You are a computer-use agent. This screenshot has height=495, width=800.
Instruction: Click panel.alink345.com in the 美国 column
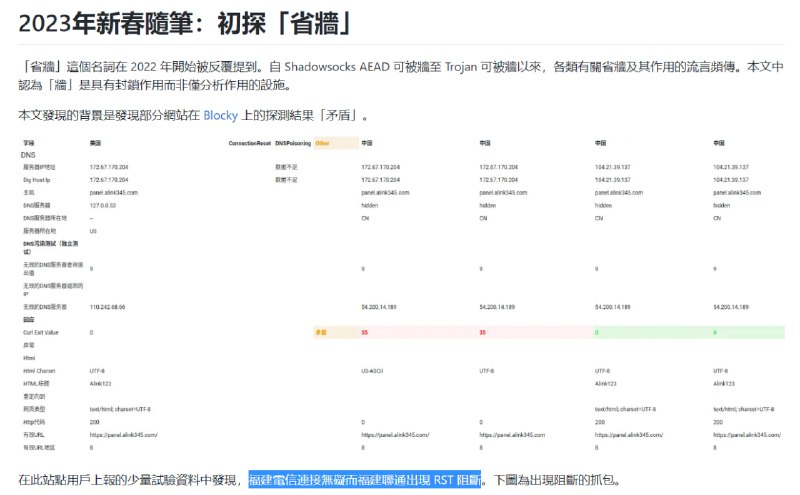tap(114, 193)
